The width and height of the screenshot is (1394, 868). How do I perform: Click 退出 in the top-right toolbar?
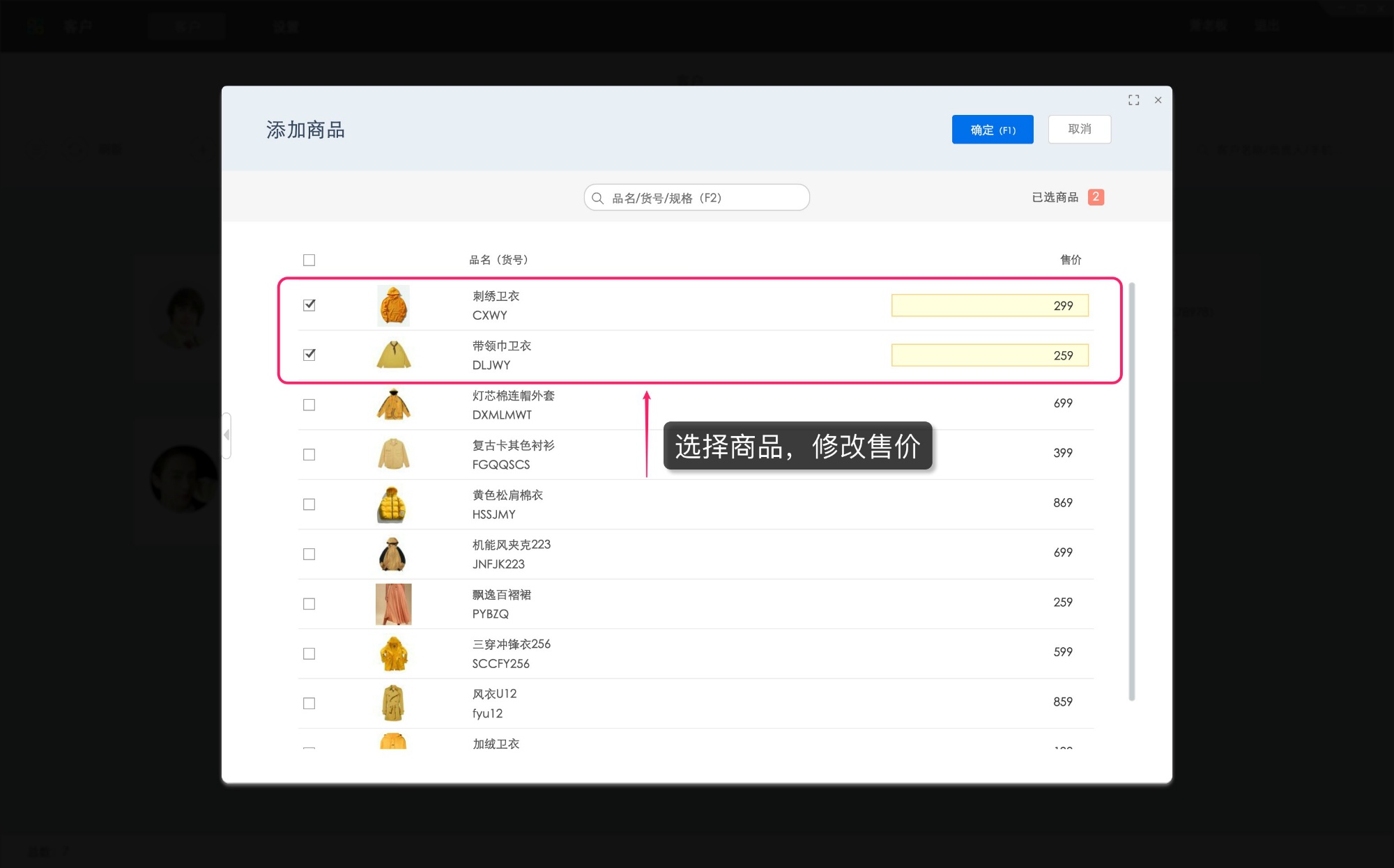[x=1269, y=26]
